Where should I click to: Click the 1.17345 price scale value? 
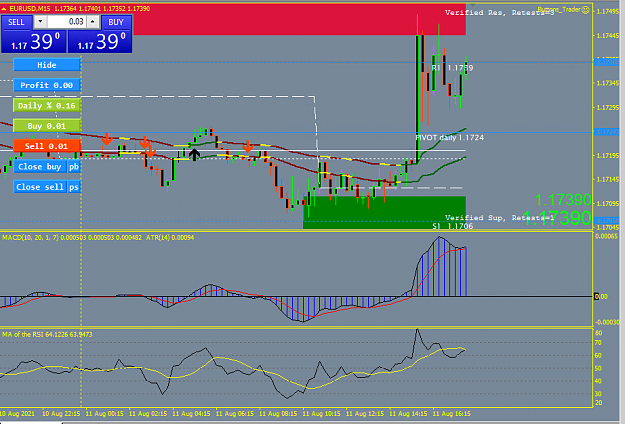click(607, 83)
